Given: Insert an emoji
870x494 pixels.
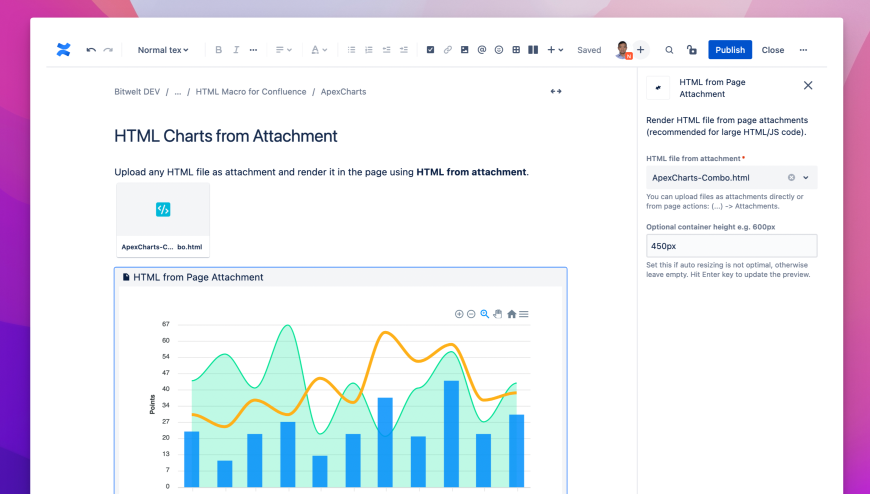Looking at the screenshot, I should pos(499,50).
